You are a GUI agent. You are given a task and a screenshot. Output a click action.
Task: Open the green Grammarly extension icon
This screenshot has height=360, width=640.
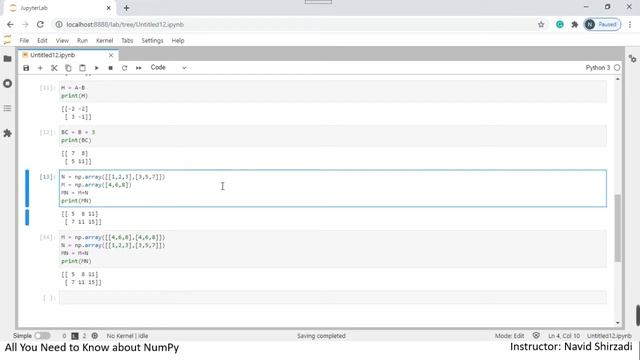tap(560, 24)
